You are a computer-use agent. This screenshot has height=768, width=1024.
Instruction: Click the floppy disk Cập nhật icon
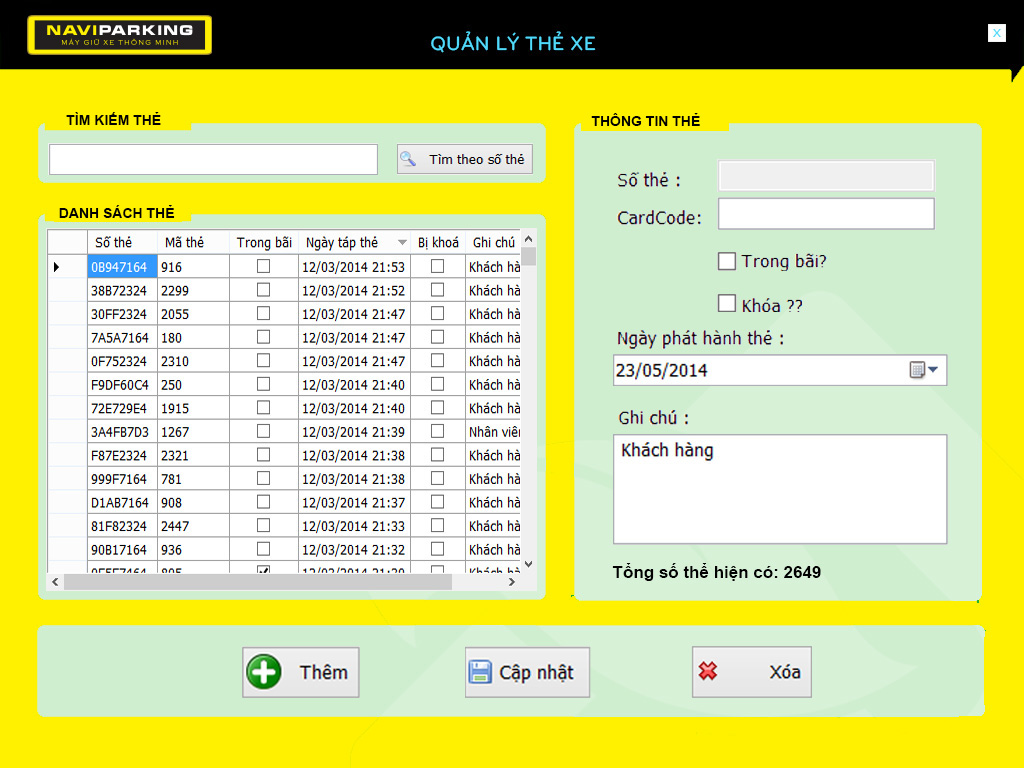[480, 672]
